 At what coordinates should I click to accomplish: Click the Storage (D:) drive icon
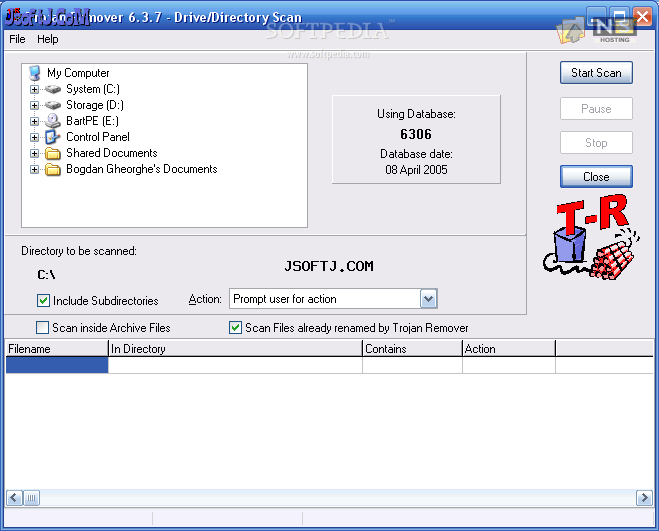click(53, 105)
